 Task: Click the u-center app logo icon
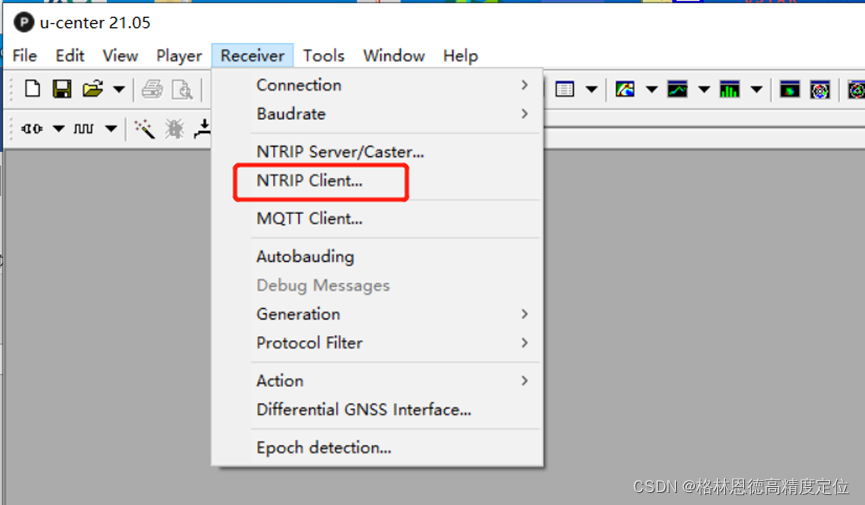(23, 23)
